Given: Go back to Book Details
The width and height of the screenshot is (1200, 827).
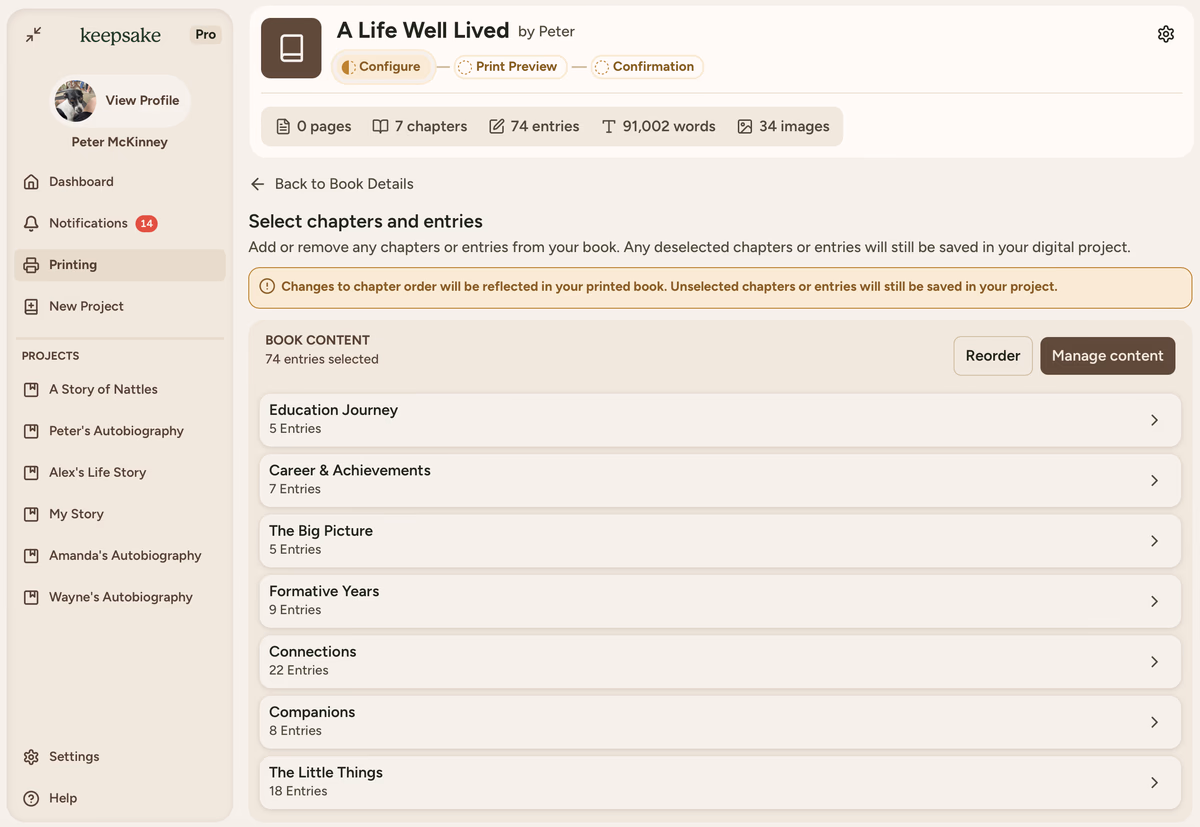Looking at the screenshot, I should pyautogui.click(x=331, y=184).
